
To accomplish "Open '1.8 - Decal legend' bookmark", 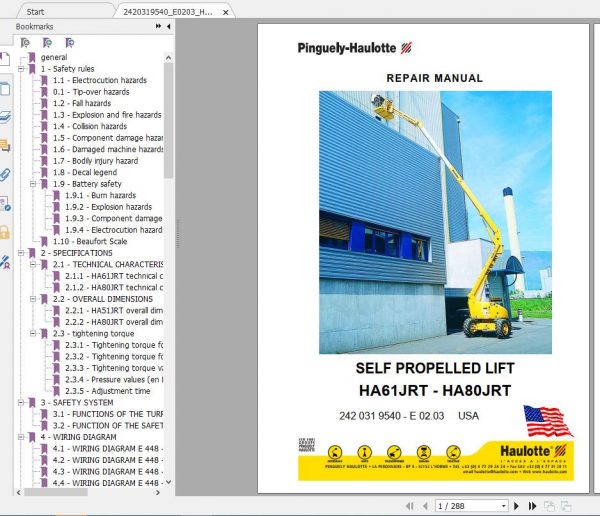I will (85, 172).
